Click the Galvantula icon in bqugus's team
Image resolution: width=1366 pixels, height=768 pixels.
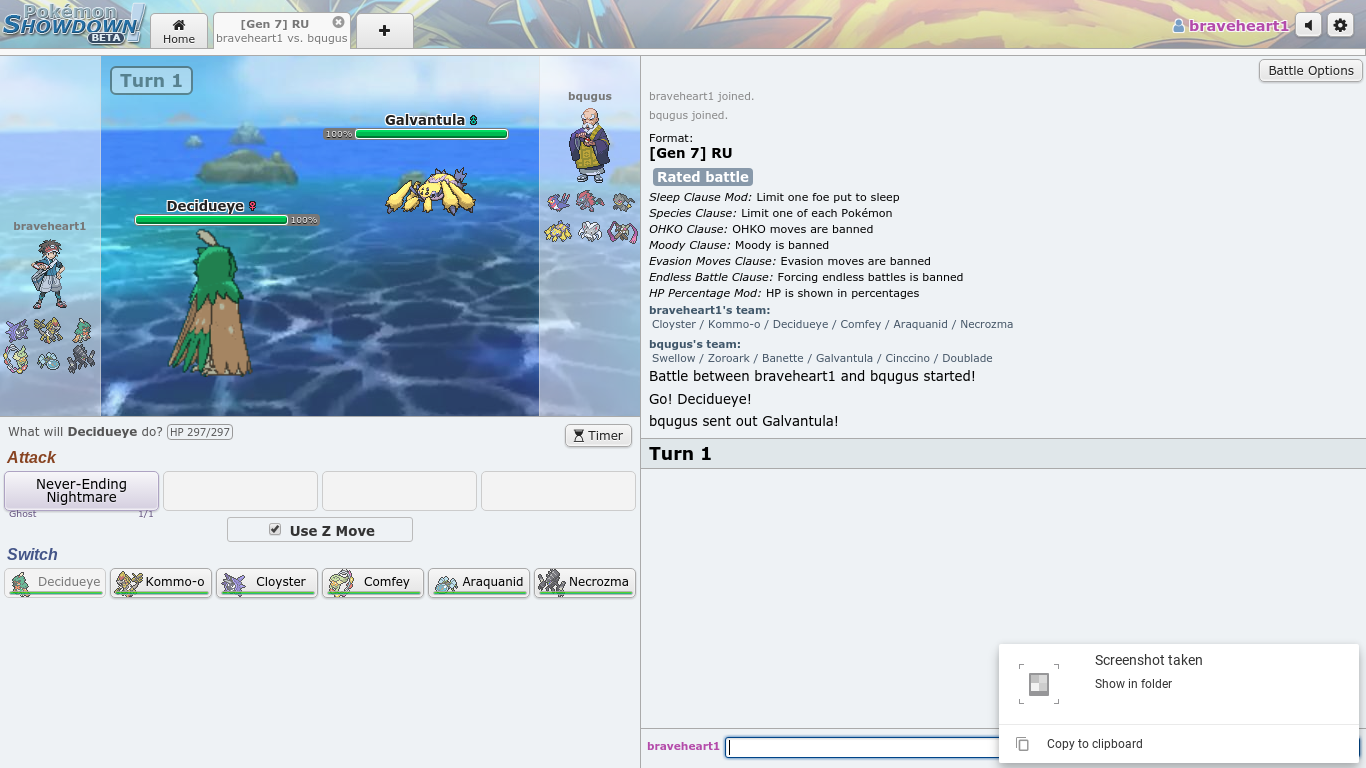[558, 232]
